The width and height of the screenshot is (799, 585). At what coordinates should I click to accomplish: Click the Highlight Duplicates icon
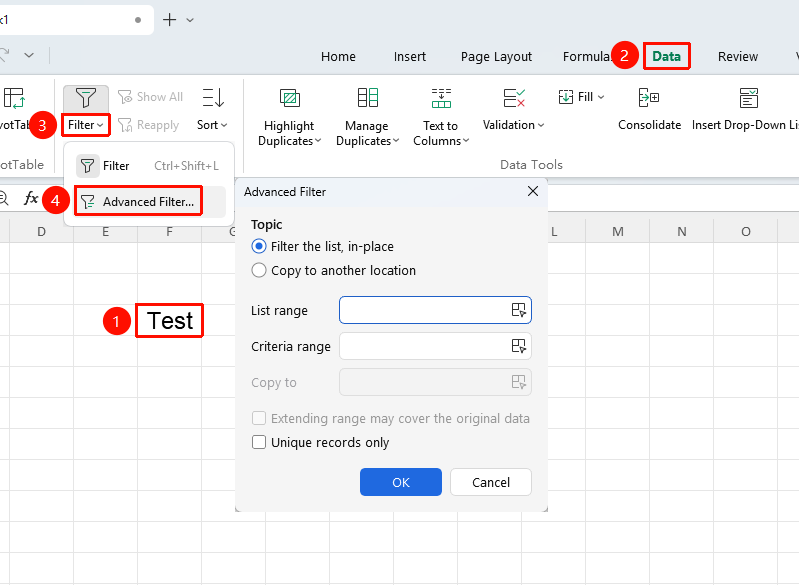click(290, 98)
